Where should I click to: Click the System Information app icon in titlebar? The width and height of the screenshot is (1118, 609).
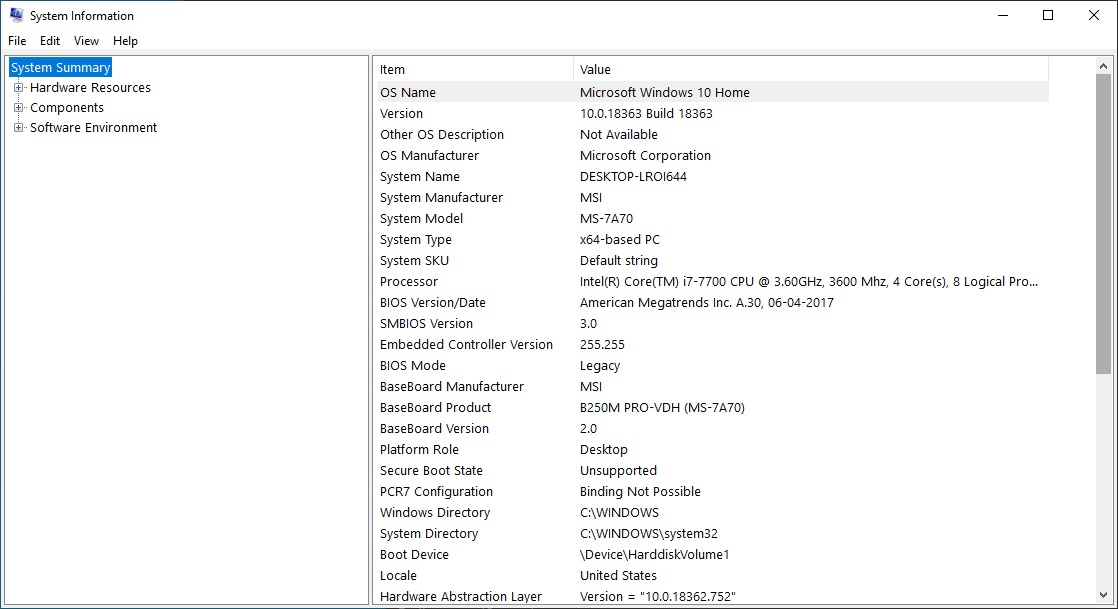14,15
